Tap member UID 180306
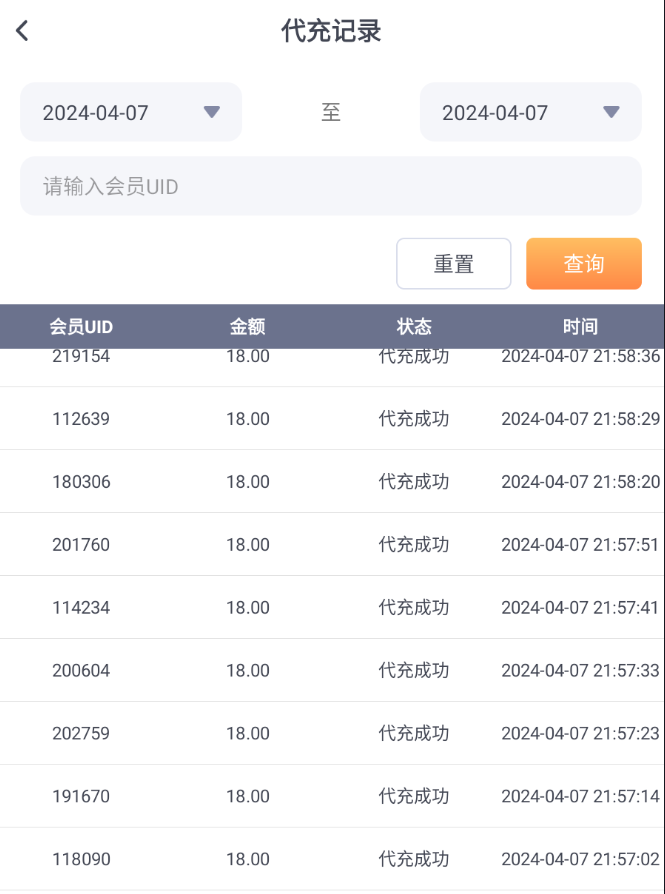The width and height of the screenshot is (665, 894). [81, 482]
